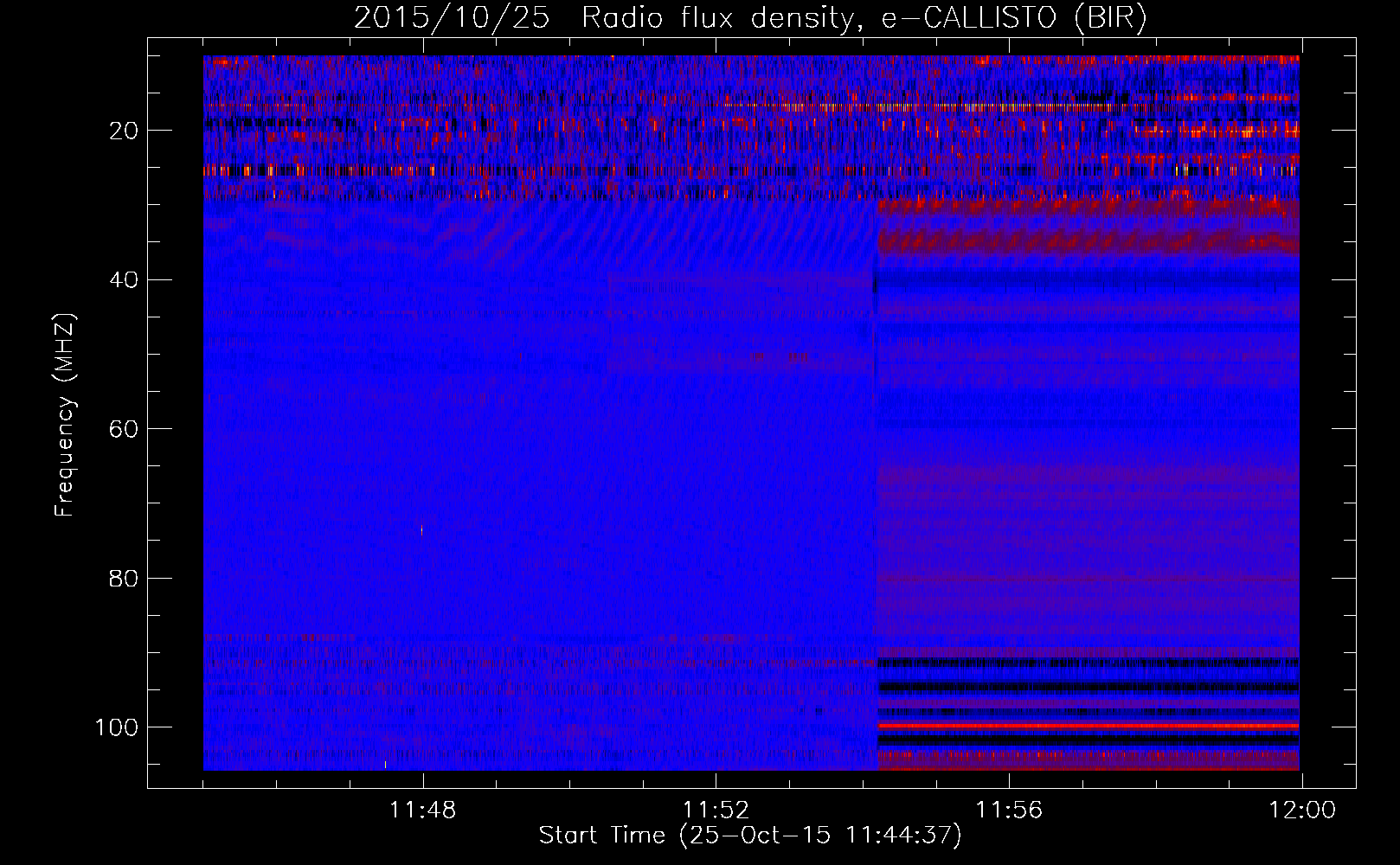This screenshot has width=1400, height=865.
Task: Click the '40' frequency tick label
Action: pos(124,280)
